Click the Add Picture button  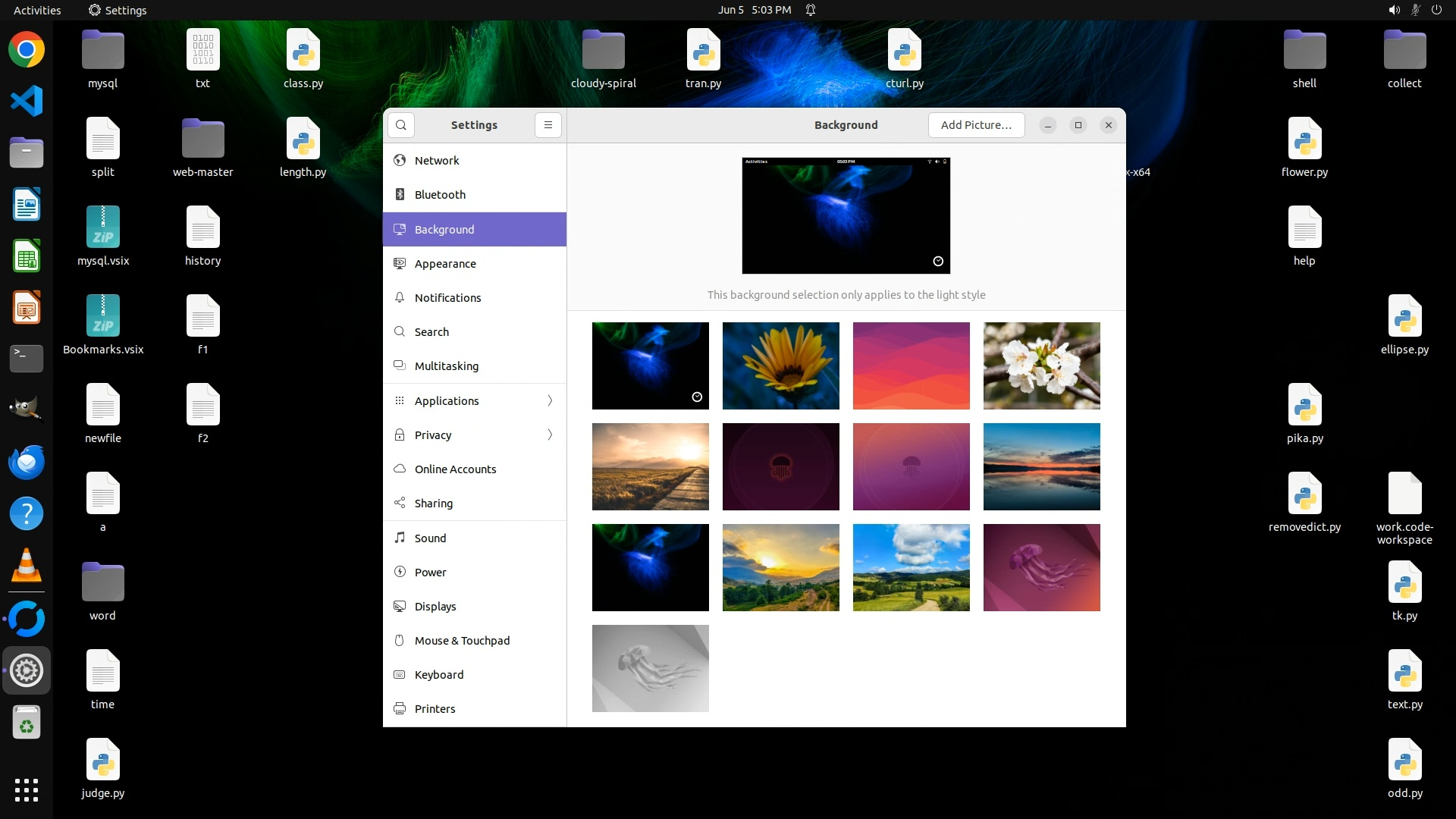click(x=976, y=125)
